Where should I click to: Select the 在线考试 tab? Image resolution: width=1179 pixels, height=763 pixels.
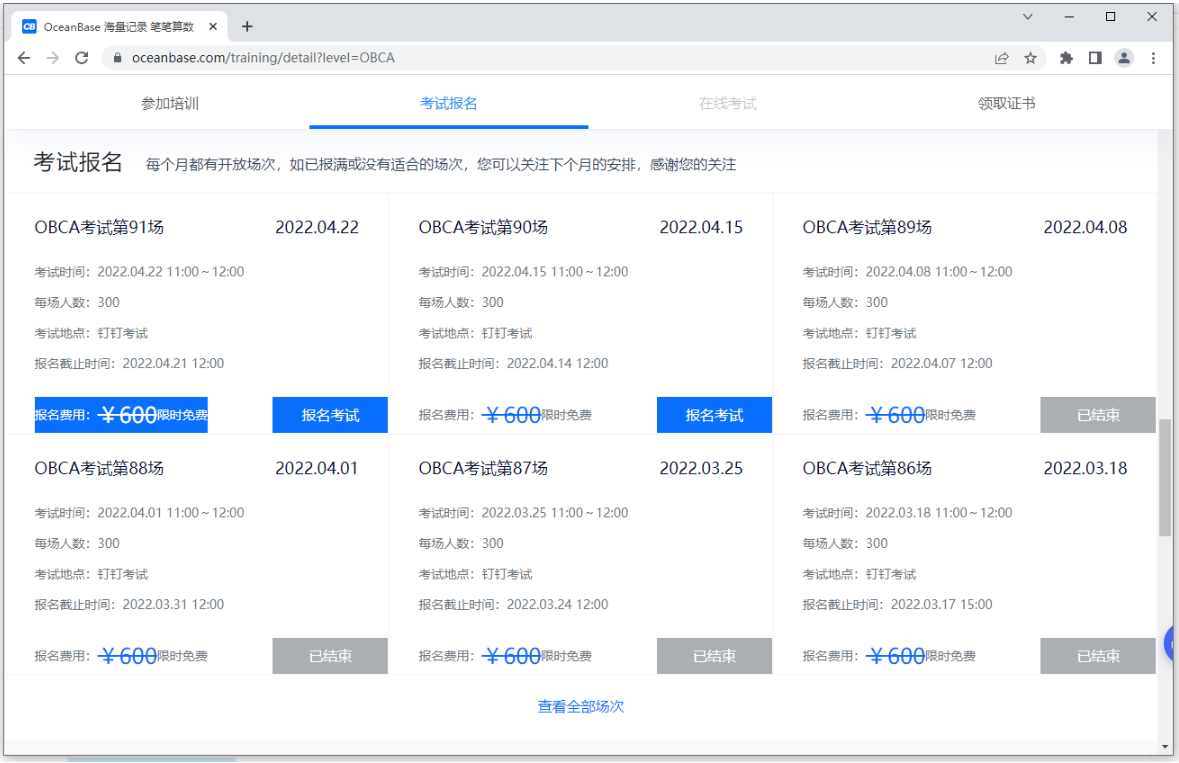click(728, 104)
